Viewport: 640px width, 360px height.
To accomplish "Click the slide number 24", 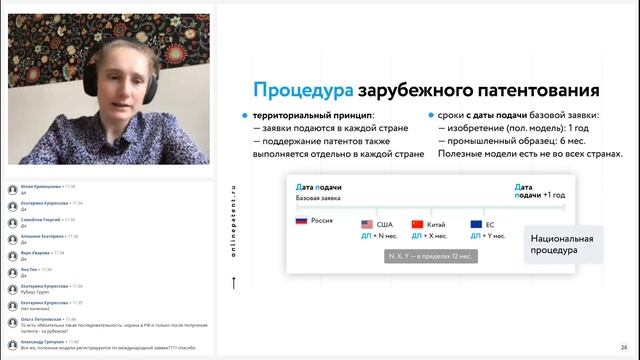I will [x=624, y=347].
